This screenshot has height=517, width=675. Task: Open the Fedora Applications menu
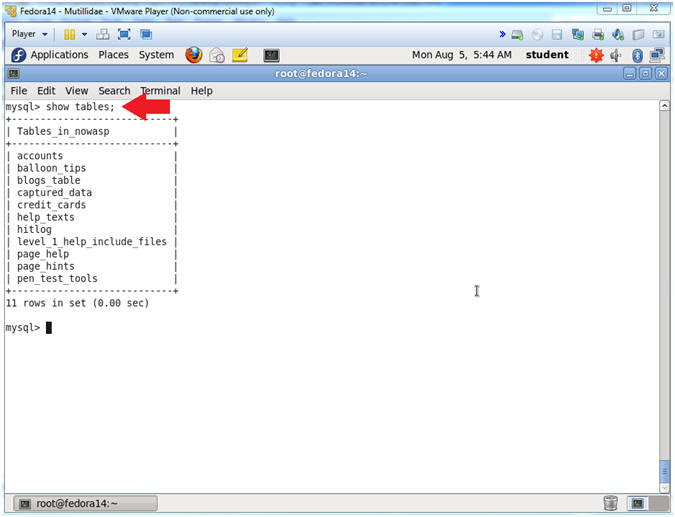click(x=50, y=55)
